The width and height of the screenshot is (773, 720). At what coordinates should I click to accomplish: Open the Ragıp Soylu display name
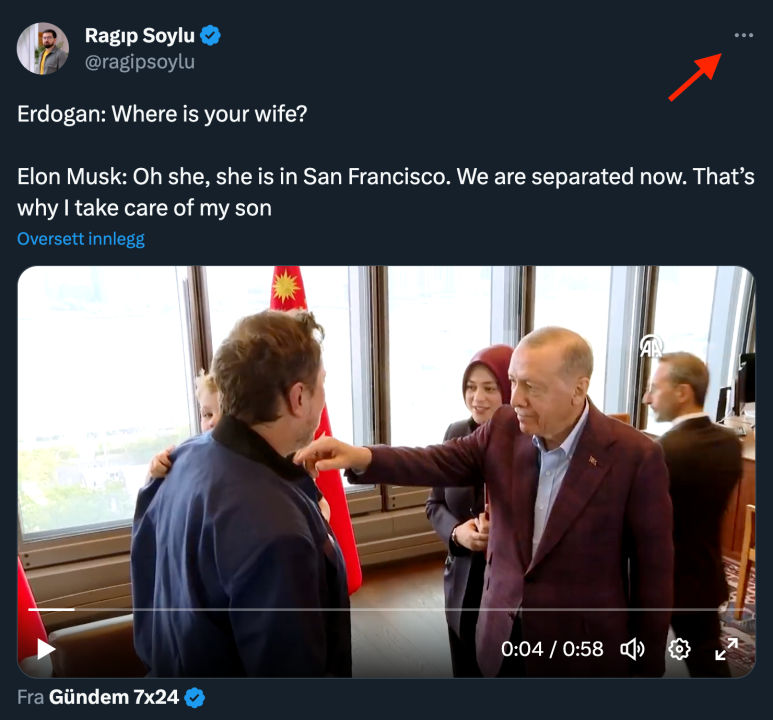140,37
